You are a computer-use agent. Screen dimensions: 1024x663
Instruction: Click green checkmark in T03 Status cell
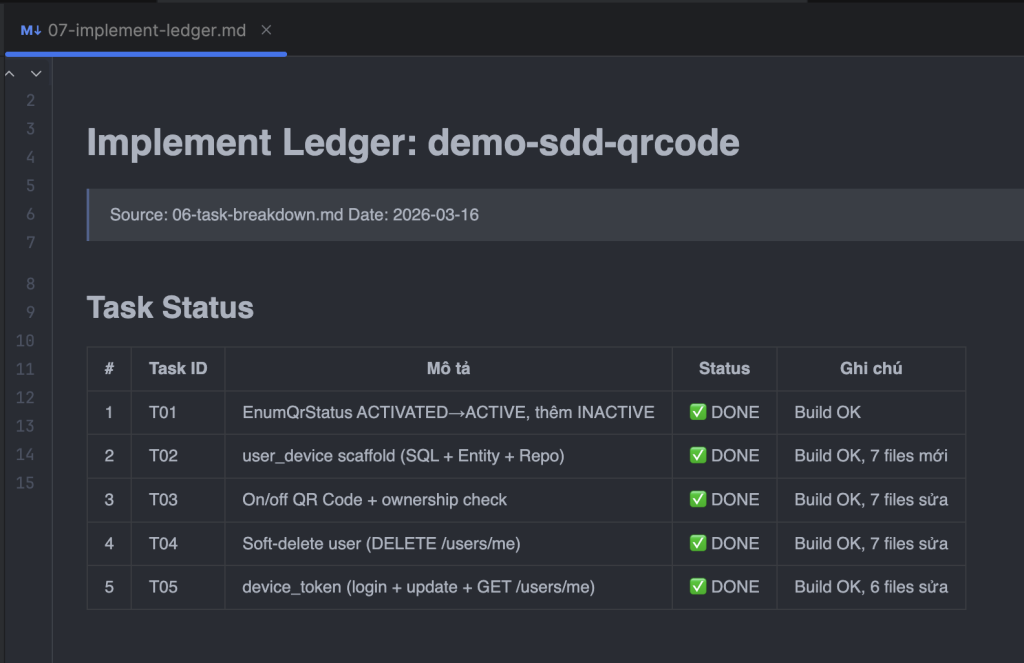698,500
